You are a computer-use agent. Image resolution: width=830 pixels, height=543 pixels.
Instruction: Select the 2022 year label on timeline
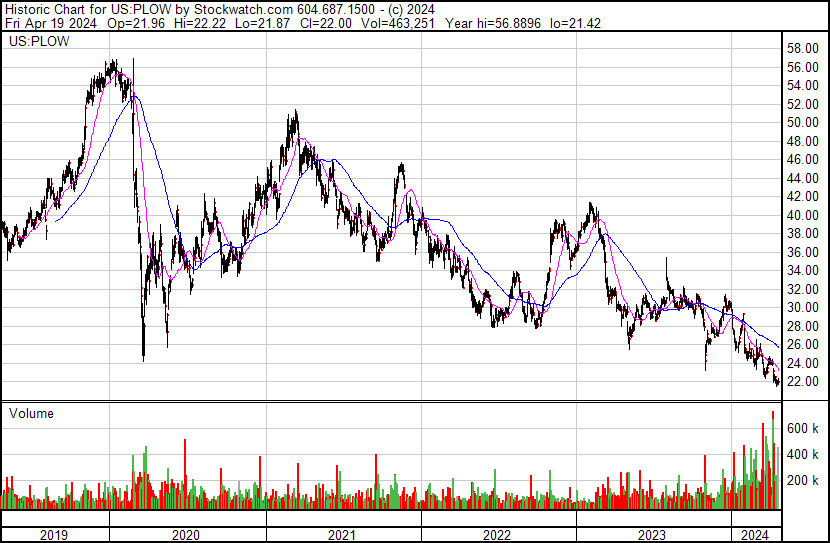[498, 534]
